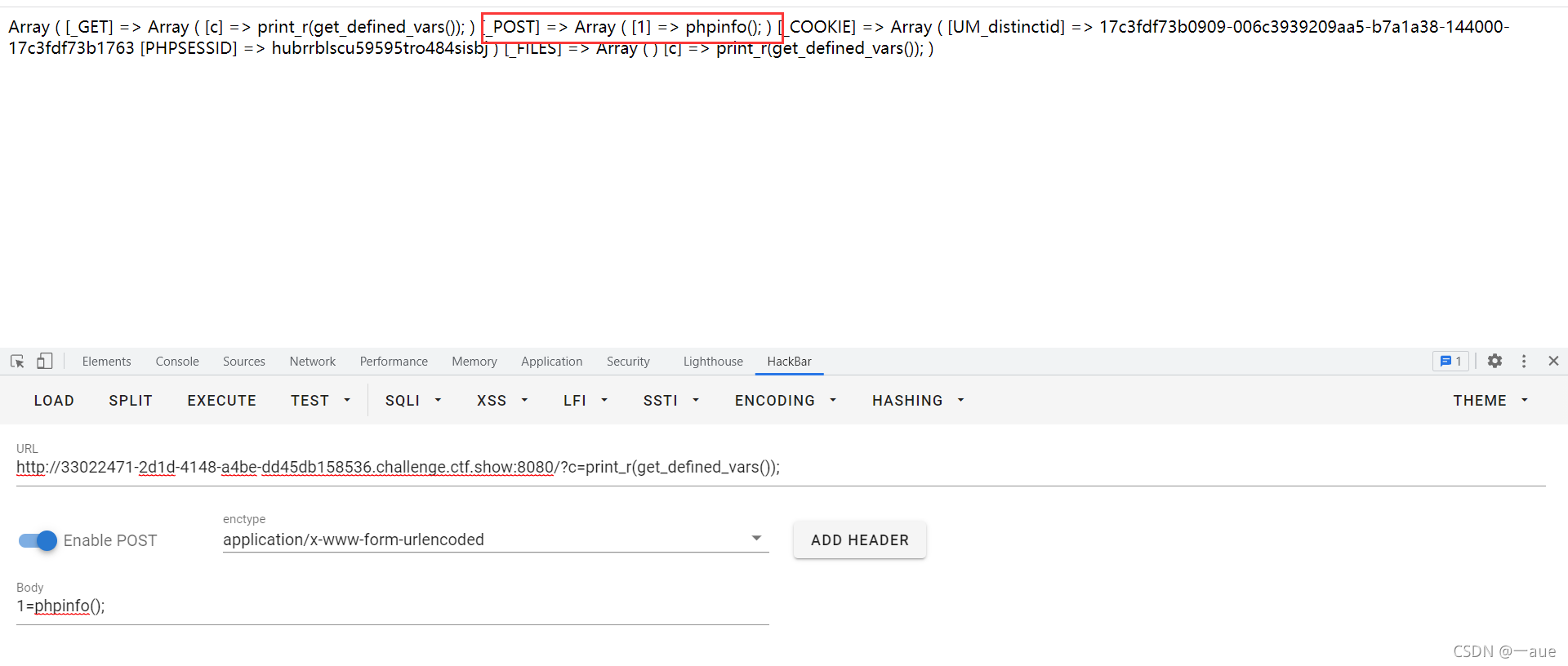Toggle the device toolbar icon
1568x666 pixels.
[45, 361]
